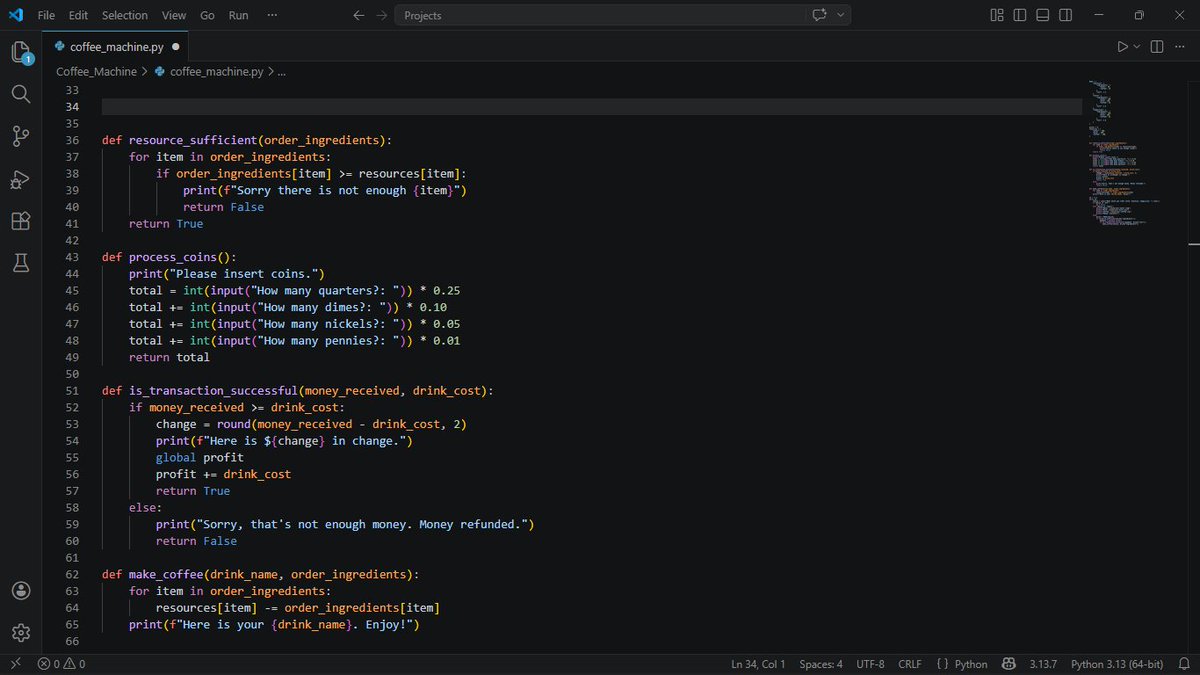Expand the title bar overflow menu ellipsis
The width and height of the screenshot is (1200, 675).
[273, 15]
